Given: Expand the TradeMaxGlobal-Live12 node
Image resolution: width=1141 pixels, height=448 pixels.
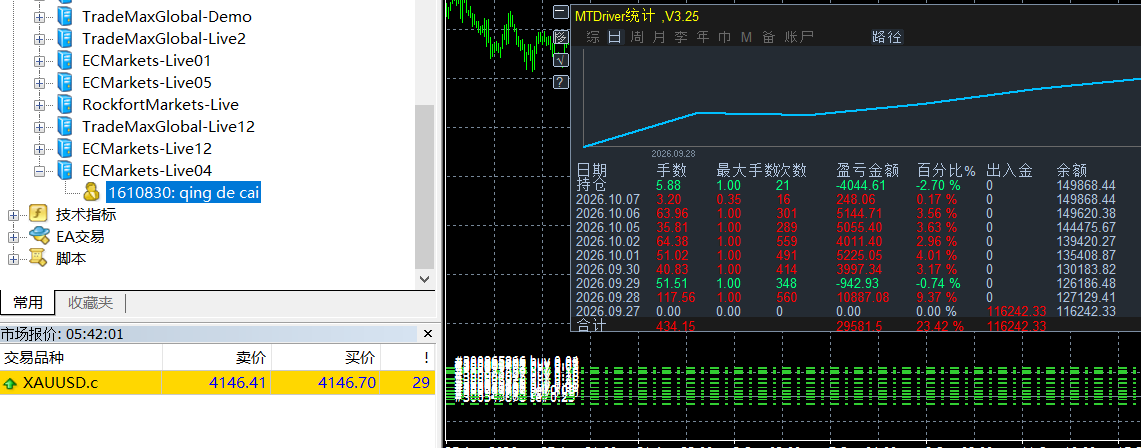Looking at the screenshot, I should tap(39, 127).
